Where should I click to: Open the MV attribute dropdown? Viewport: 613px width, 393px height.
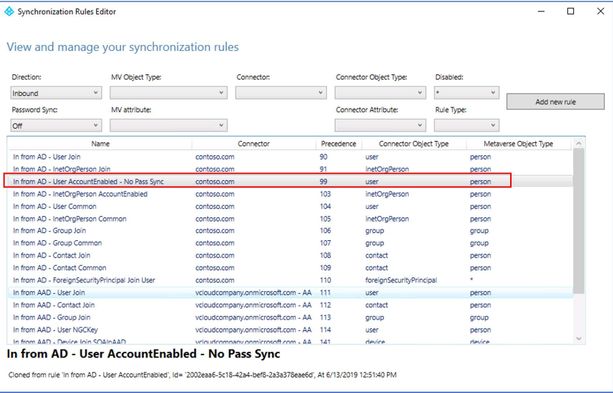(168, 126)
